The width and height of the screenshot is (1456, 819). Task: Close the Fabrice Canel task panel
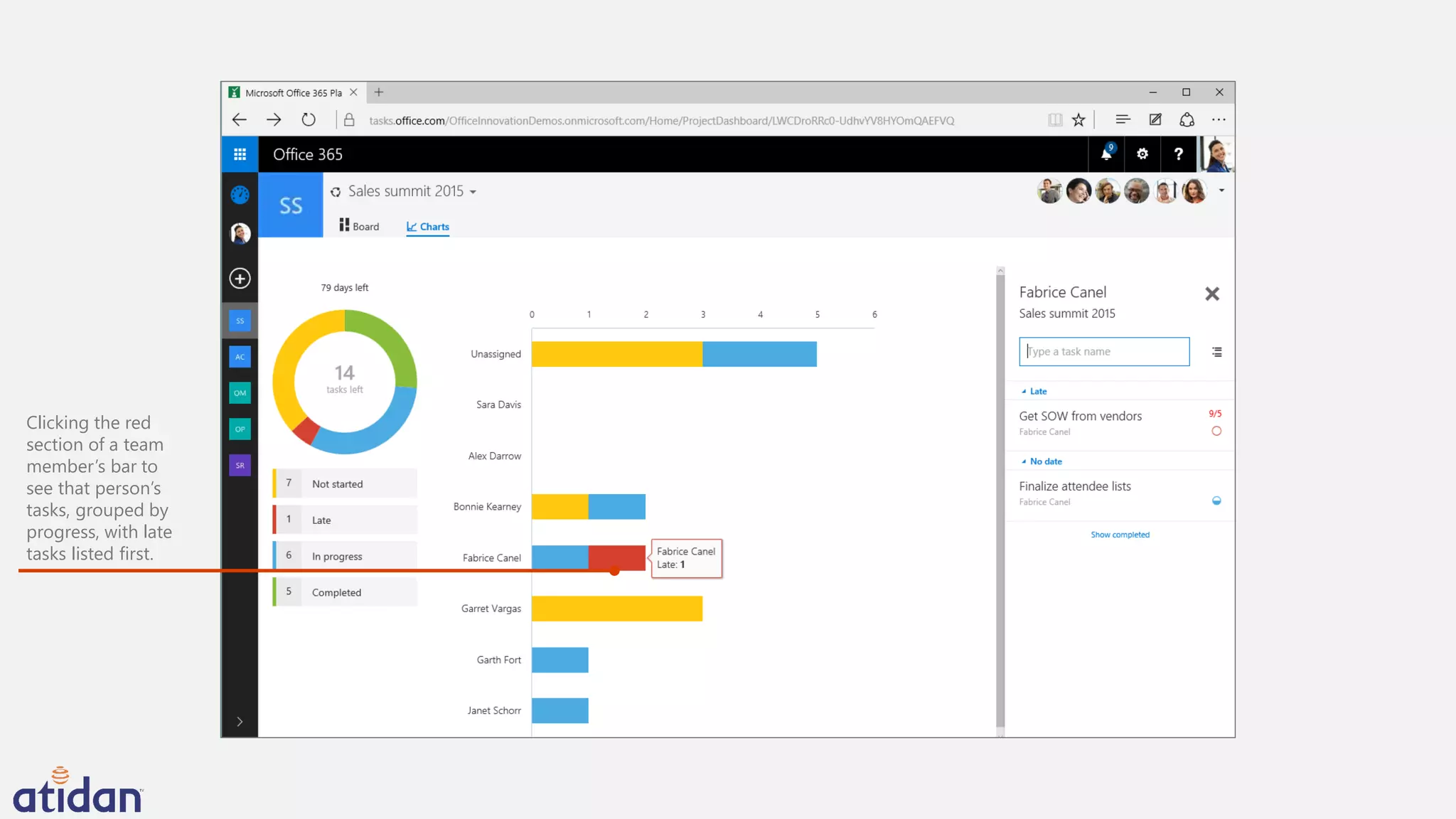(x=1212, y=294)
